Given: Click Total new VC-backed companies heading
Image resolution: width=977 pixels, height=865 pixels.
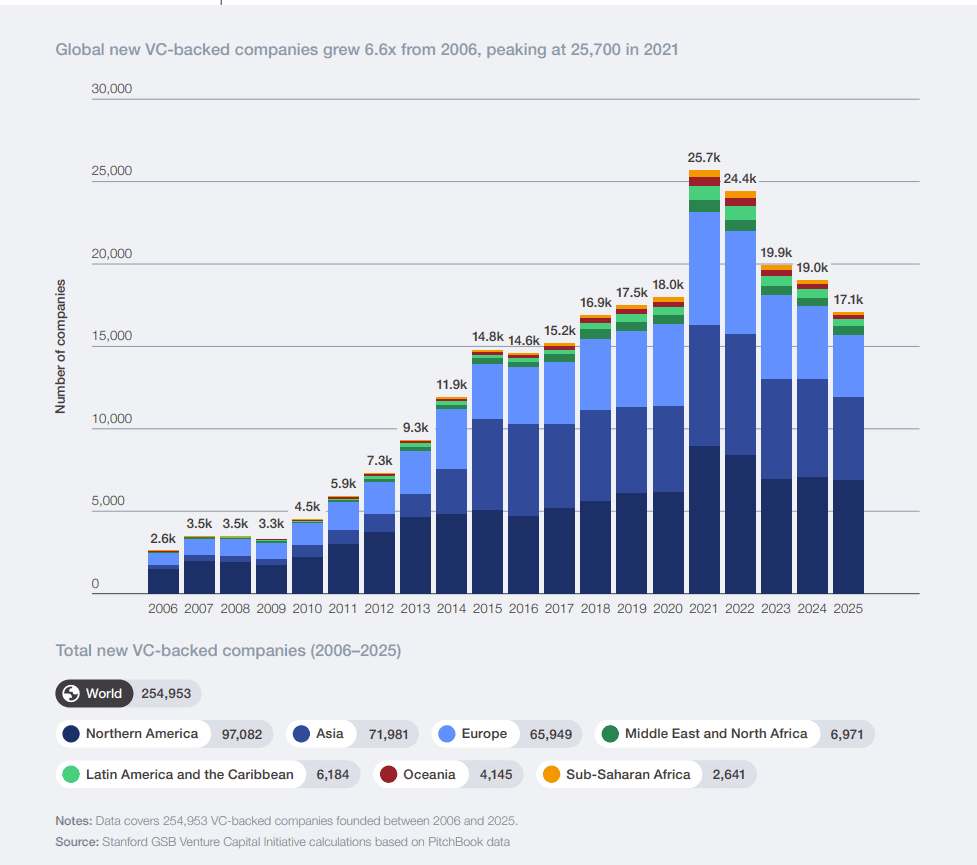Looking at the screenshot, I should pos(228,651).
